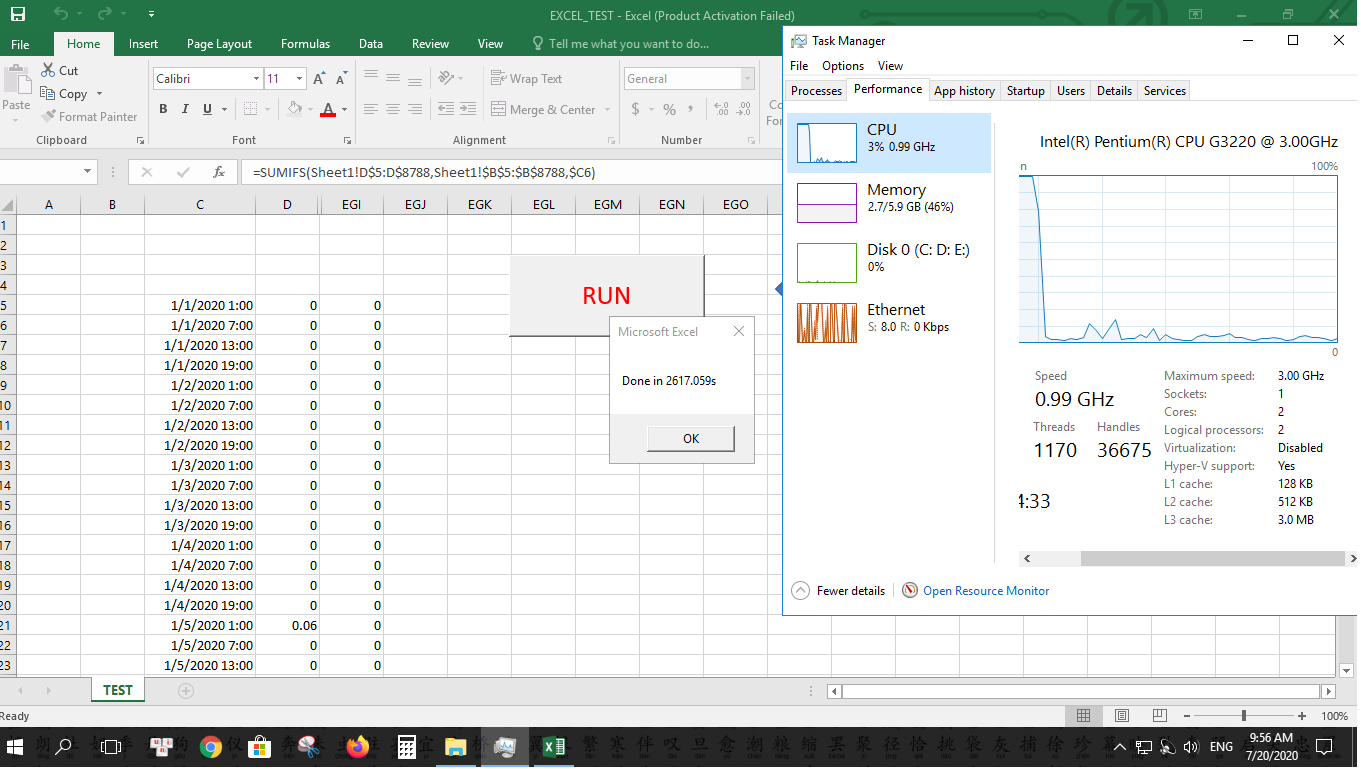Click Increase Decimal in the Number group
This screenshot has height=769, width=1361.
722,109
